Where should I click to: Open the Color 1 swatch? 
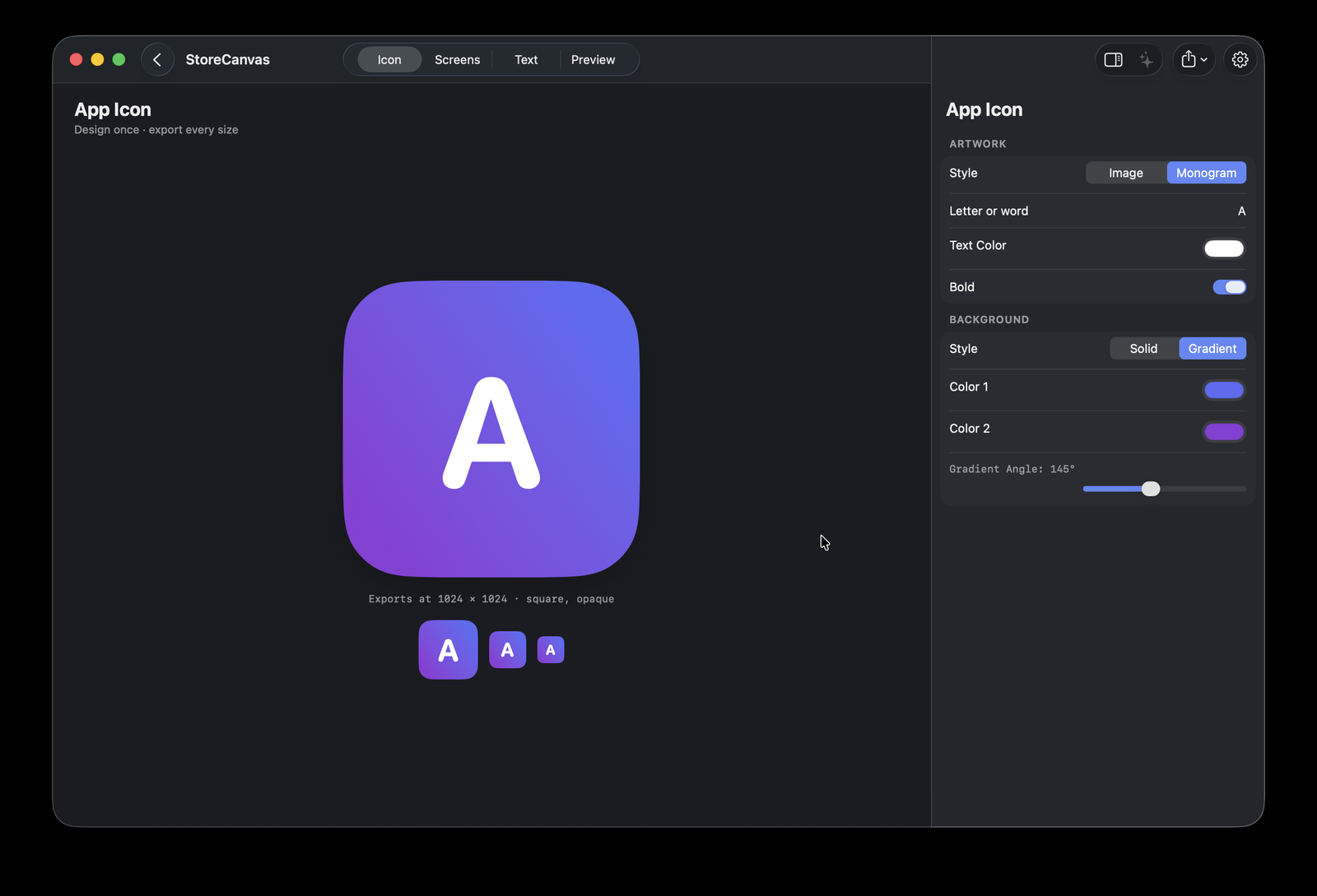click(x=1223, y=390)
